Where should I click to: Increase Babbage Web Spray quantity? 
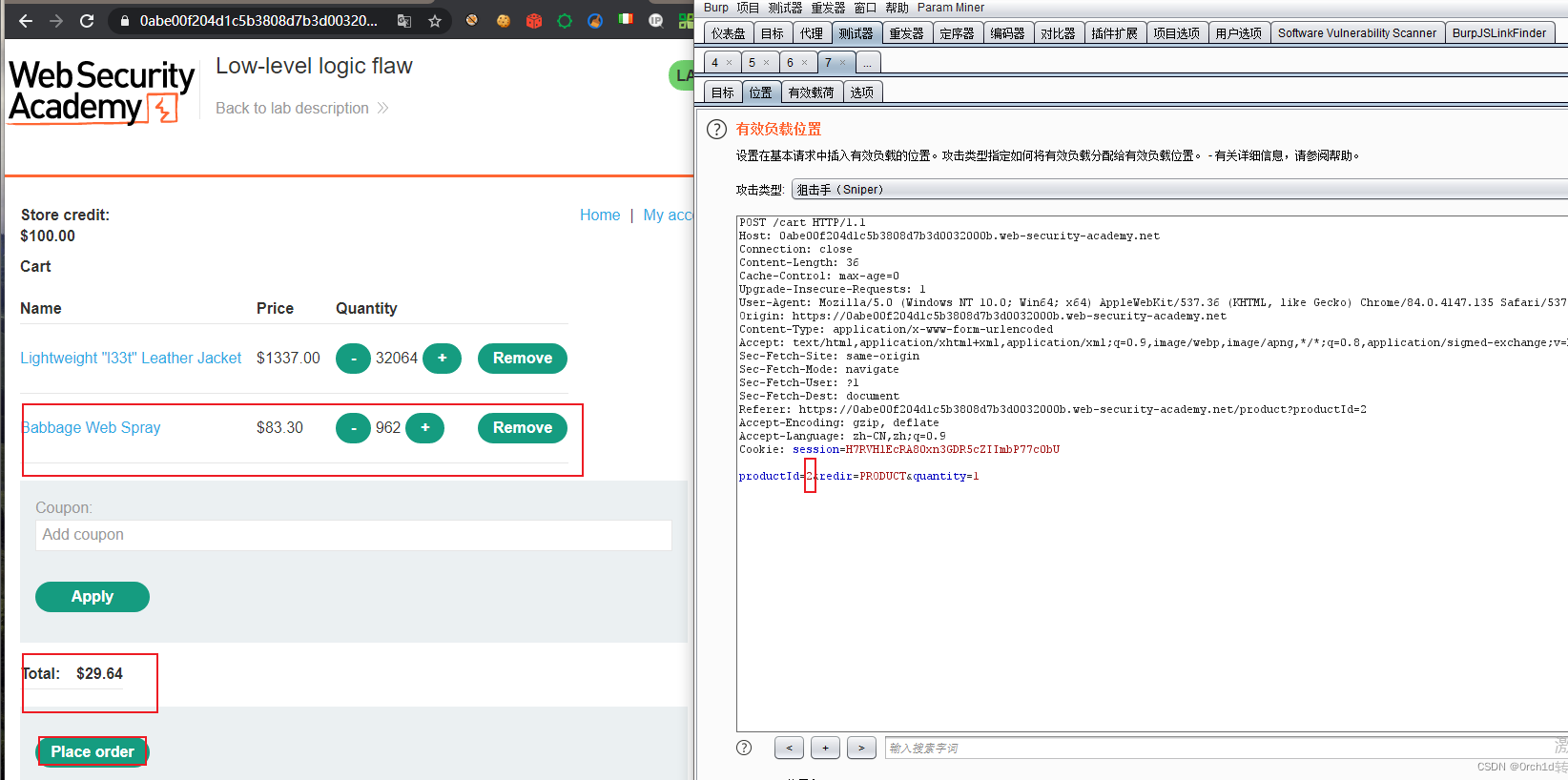point(425,428)
